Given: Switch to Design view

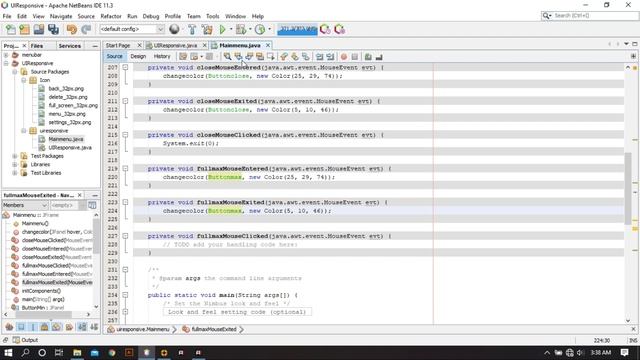Looking at the screenshot, I should [138, 56].
